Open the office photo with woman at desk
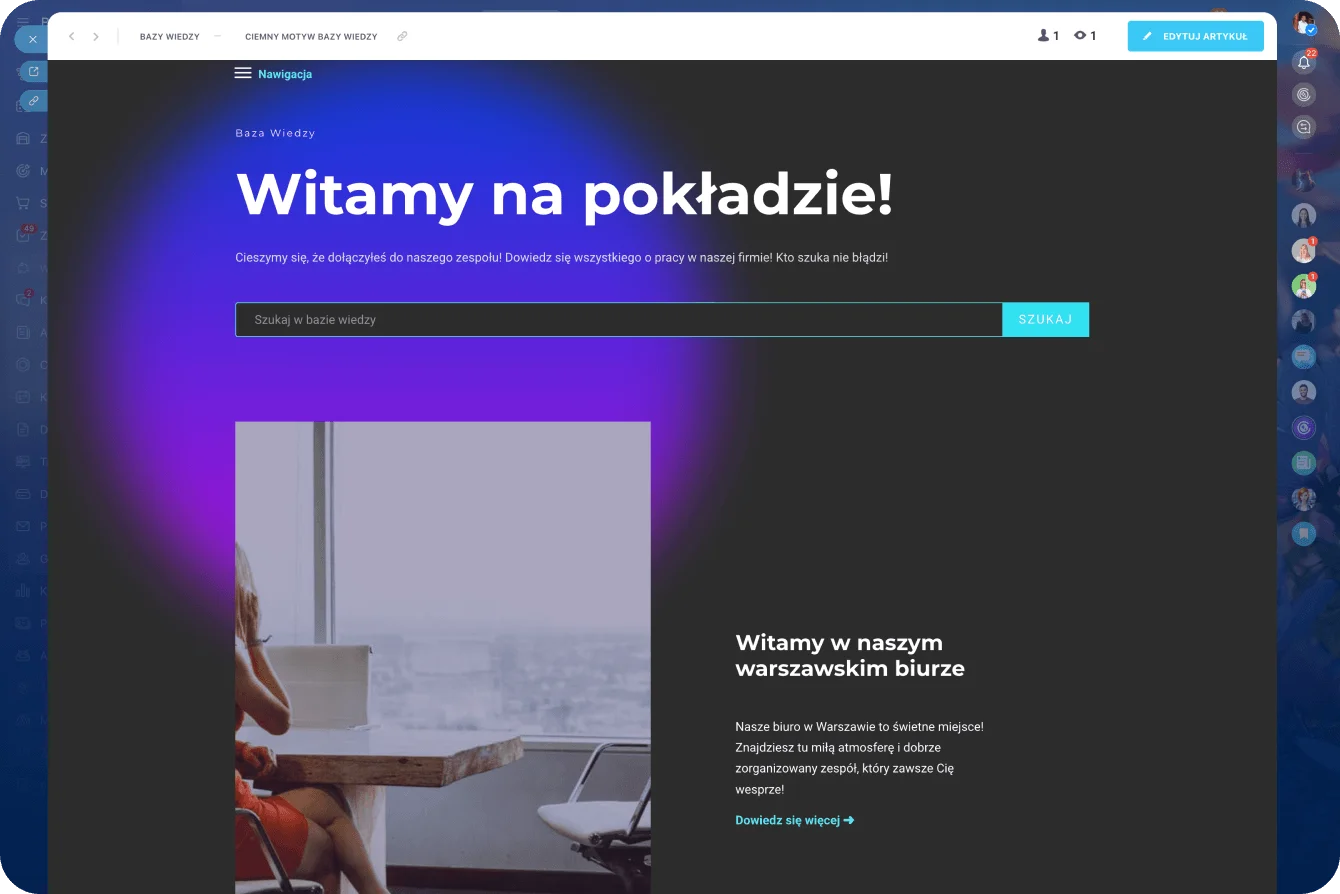 click(443, 657)
